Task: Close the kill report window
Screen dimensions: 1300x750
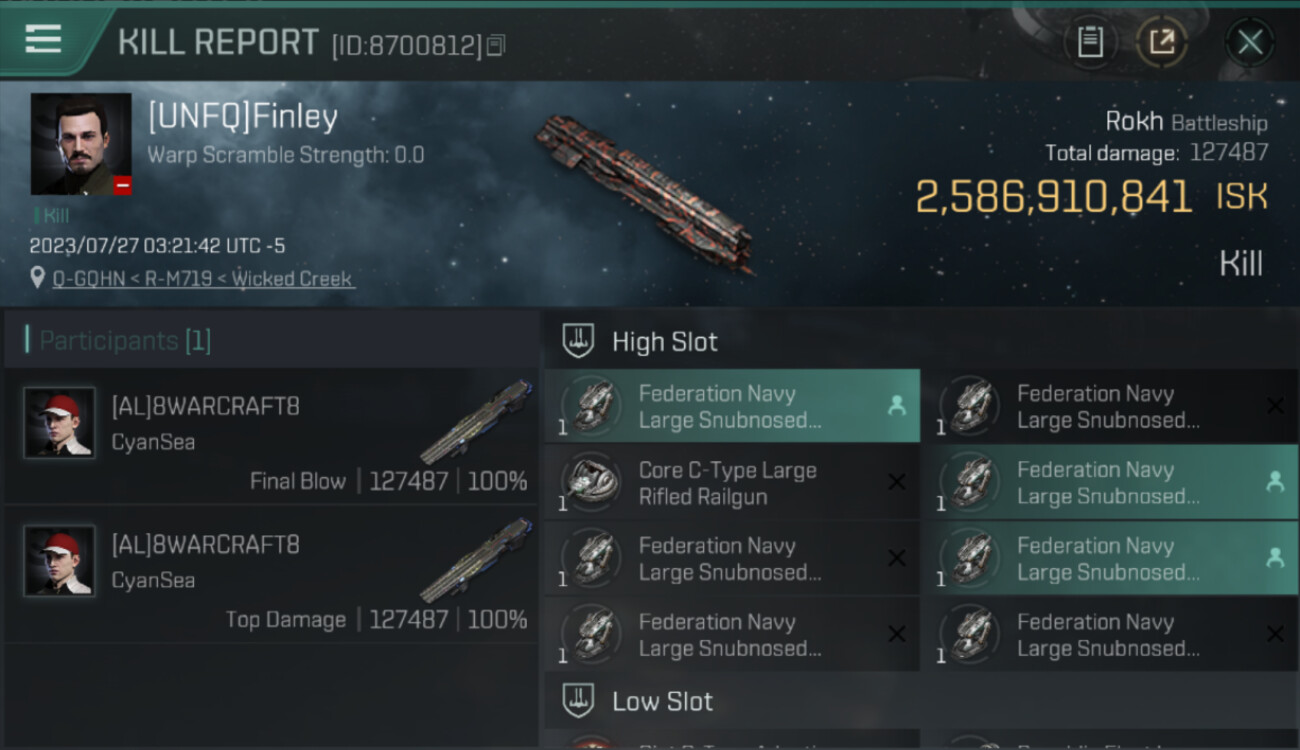Action: click(1249, 42)
